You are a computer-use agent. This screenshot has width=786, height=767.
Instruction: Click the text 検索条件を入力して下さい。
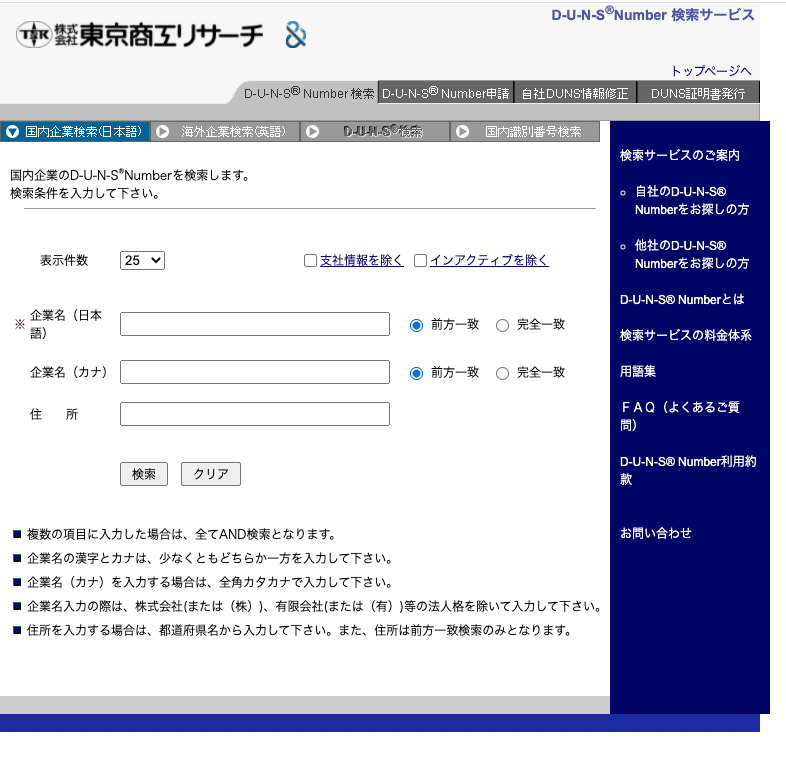[x=85, y=194]
